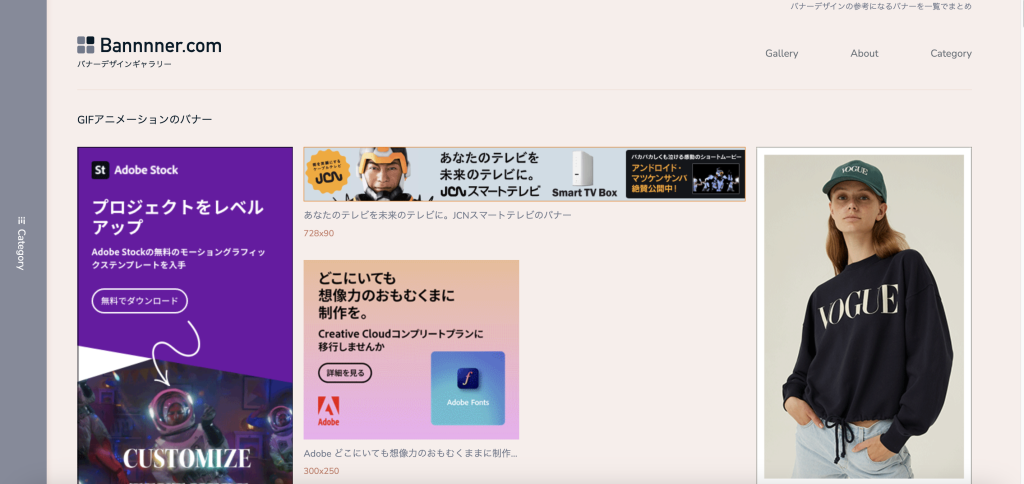Screen dimensions: 1024x484
Task: Expand the Category side panel
Action: pyautogui.click(x=22, y=244)
